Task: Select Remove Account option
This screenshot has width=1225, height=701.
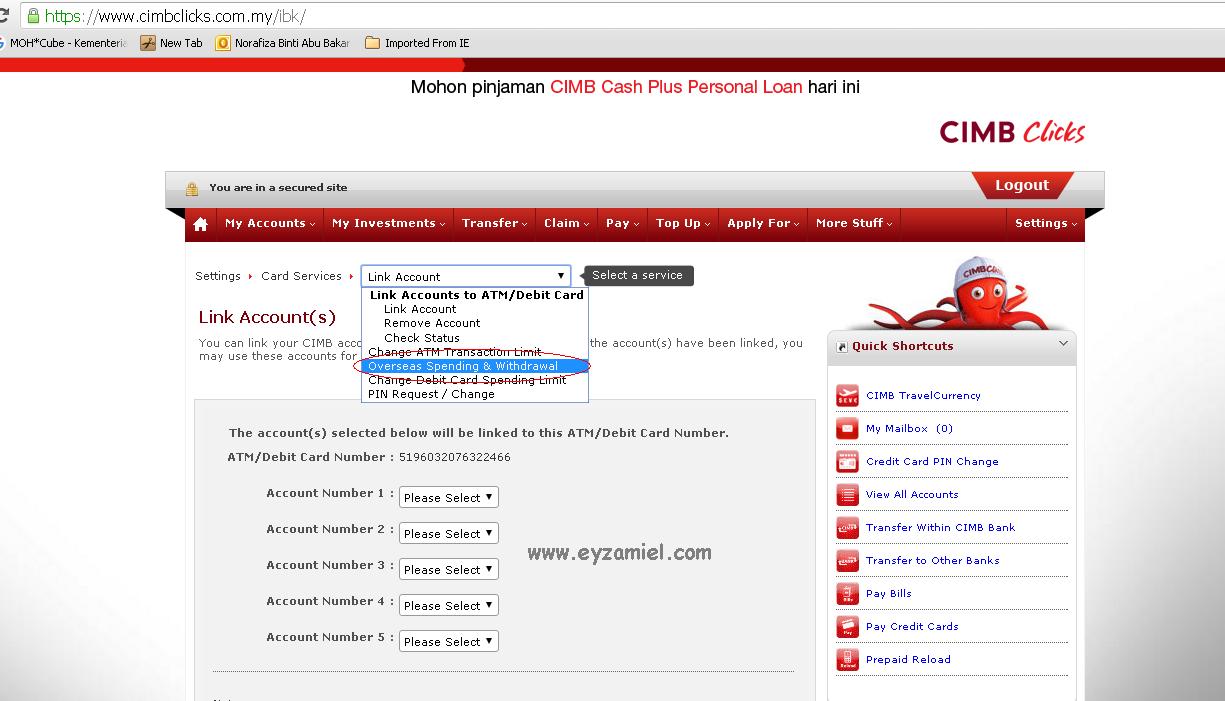Action: tap(432, 323)
